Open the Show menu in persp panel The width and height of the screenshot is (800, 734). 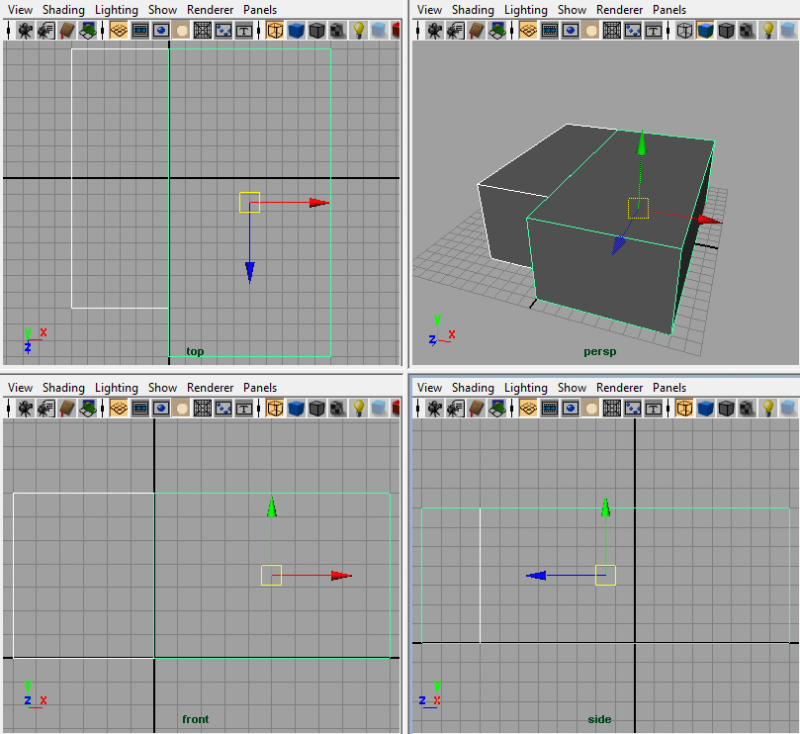click(571, 9)
